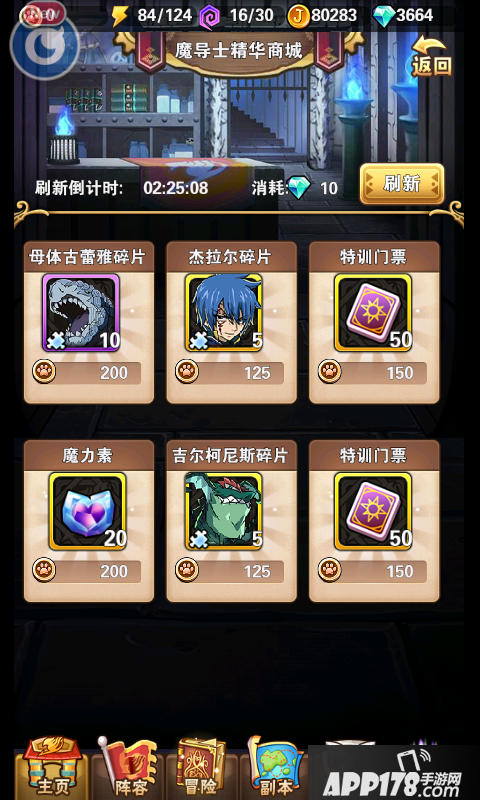Select the 杰拉尔碎片 blue-haired character icon
This screenshot has width=480, height=800.
(224, 312)
